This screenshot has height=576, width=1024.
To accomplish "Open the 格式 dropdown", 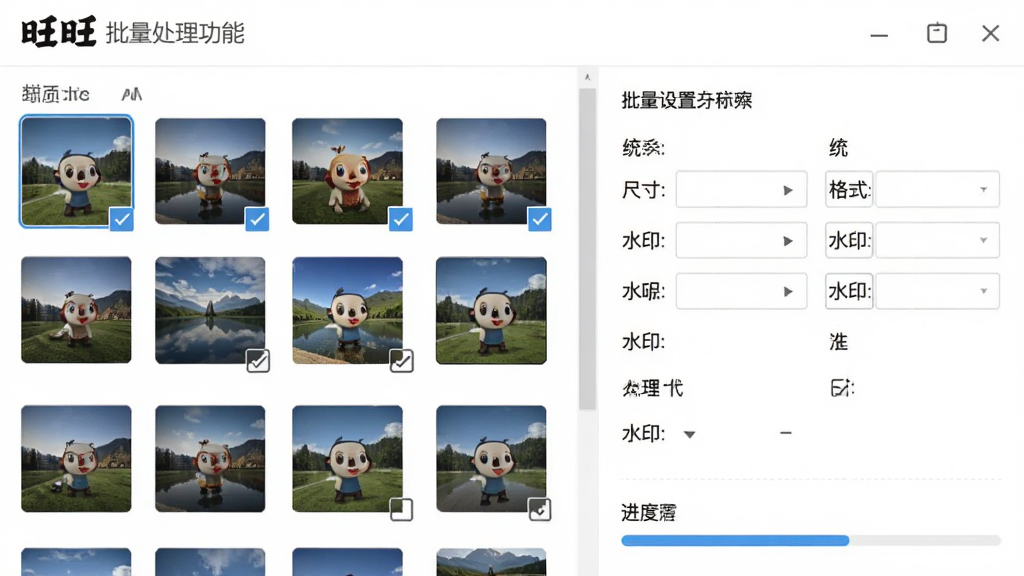I will point(937,189).
